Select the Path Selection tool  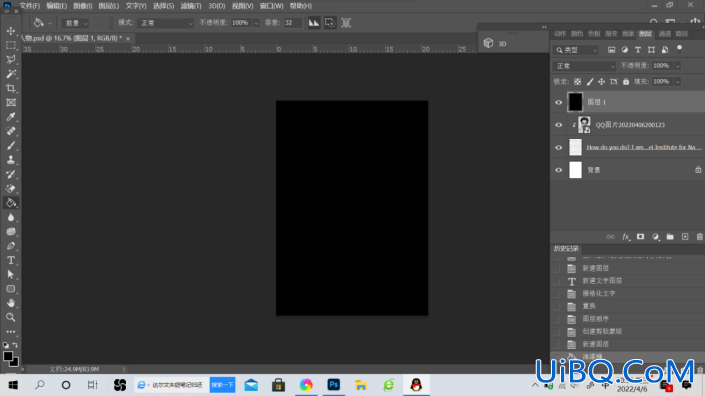click(11, 275)
